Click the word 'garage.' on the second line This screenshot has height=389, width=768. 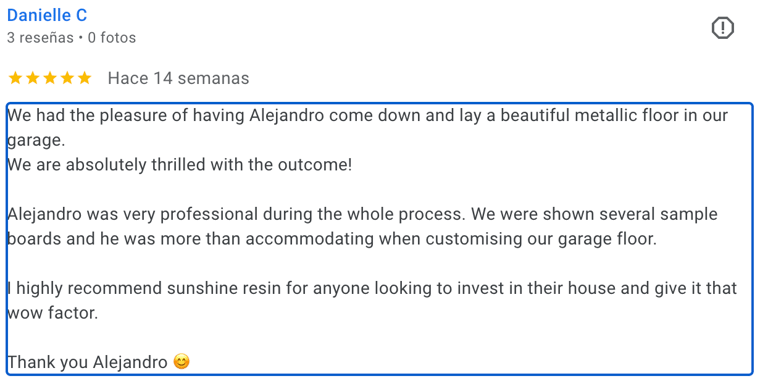point(36,141)
